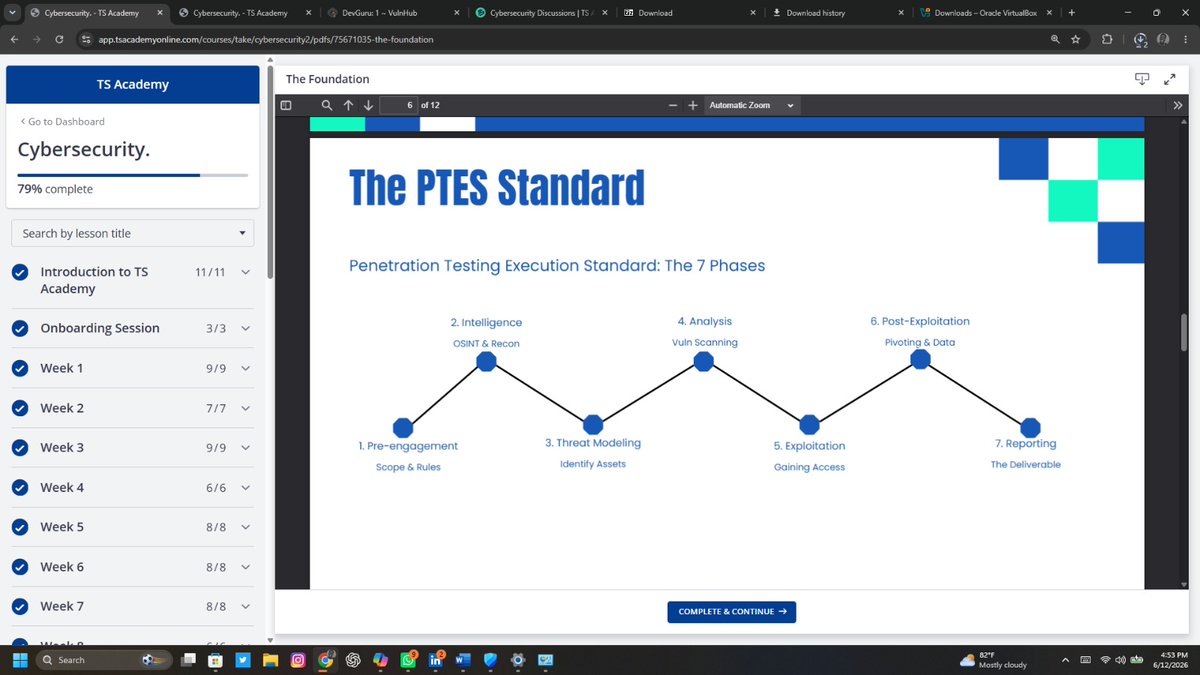Expand the Onboarding Session section chevron

(x=246, y=328)
